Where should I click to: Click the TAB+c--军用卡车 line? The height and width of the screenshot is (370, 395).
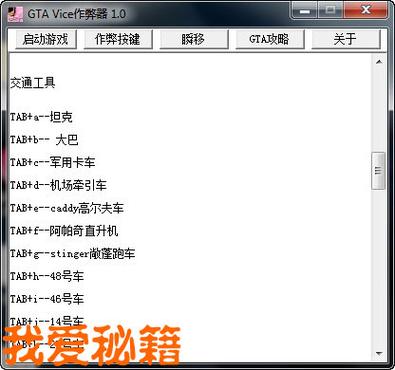52,162
